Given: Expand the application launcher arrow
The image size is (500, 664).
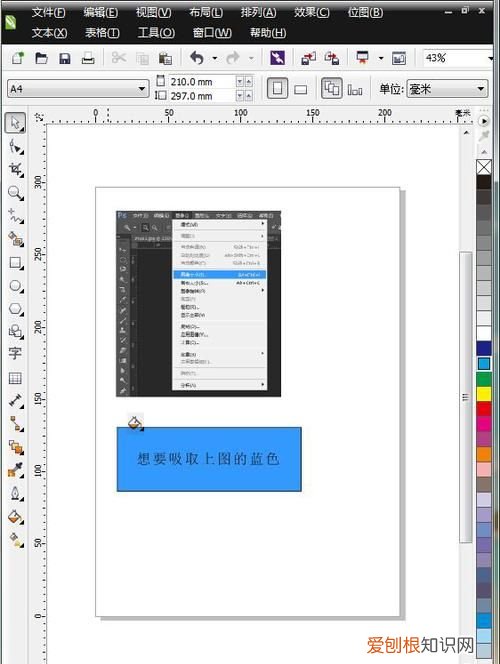Looking at the screenshot, I should [381, 58].
